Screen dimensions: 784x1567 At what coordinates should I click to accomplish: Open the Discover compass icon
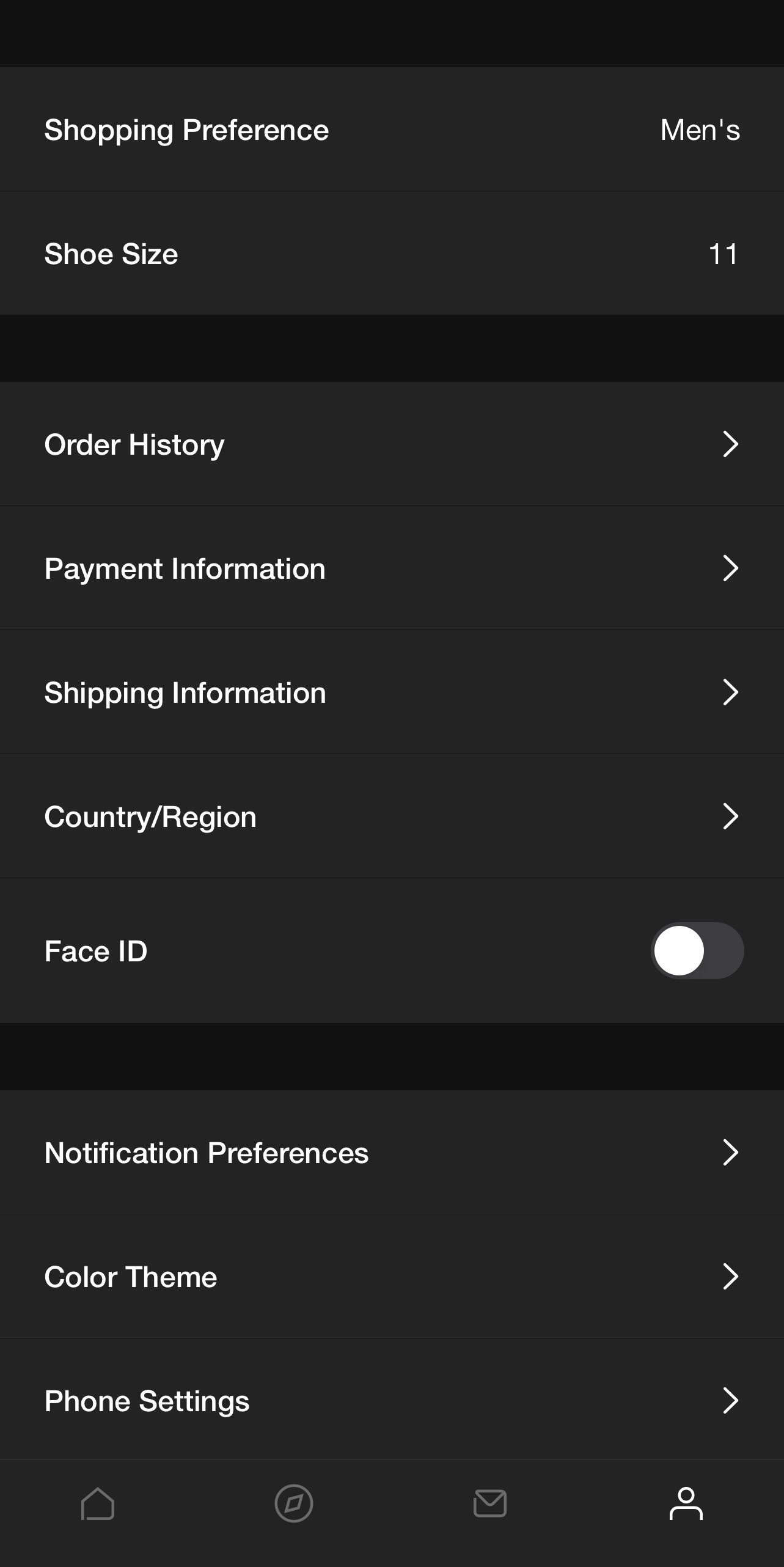click(x=294, y=1503)
